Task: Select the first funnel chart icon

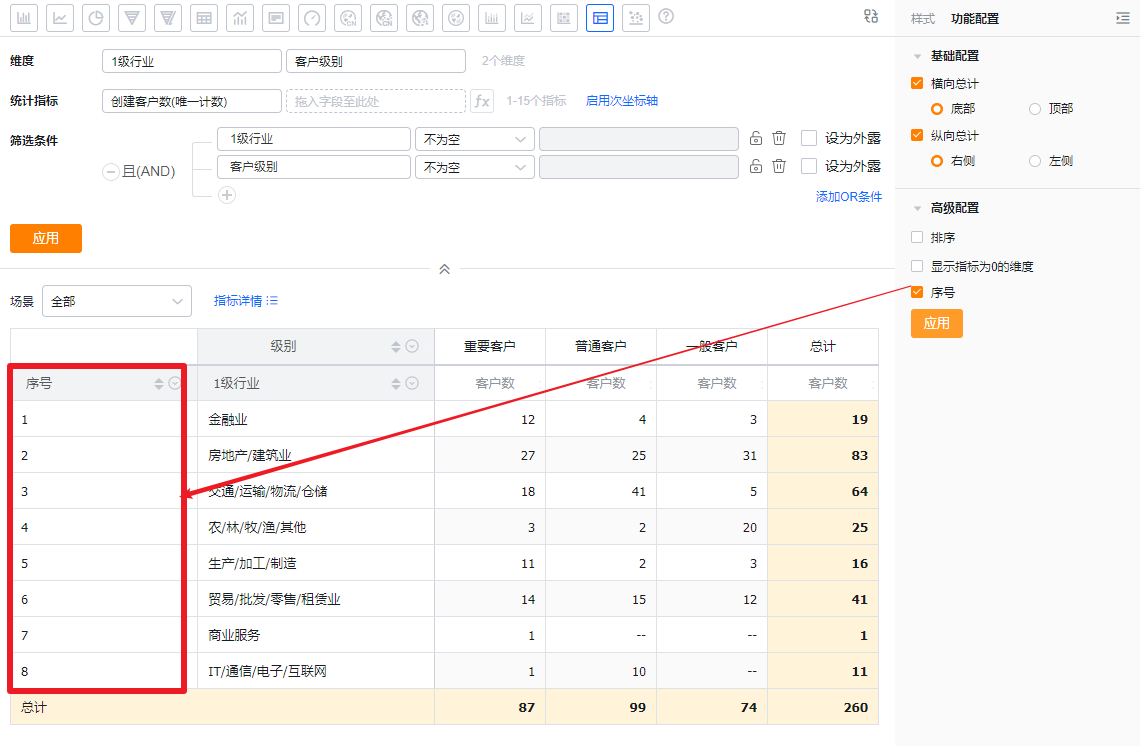Action: (132, 18)
